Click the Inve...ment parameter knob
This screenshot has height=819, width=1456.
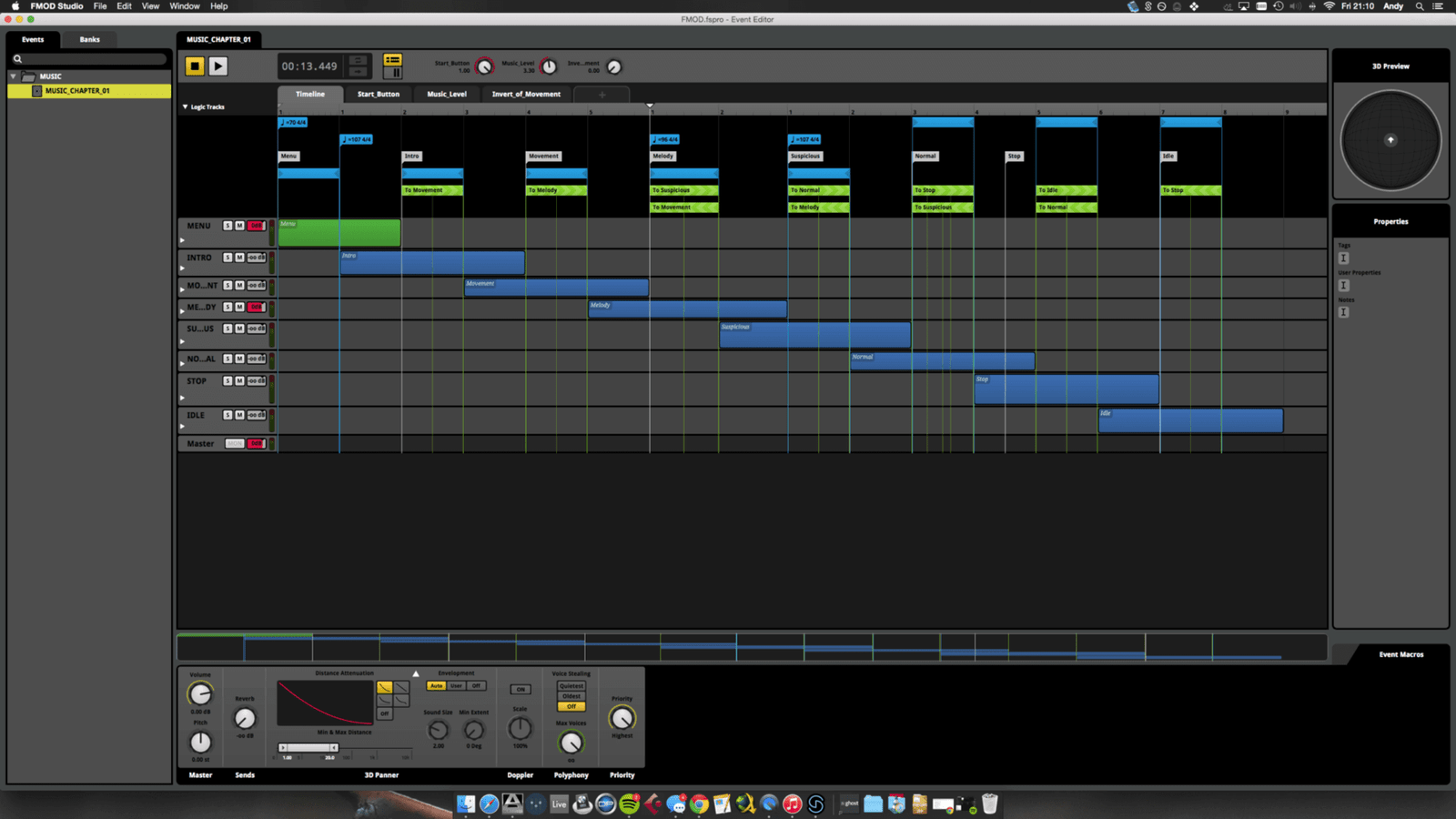(x=614, y=66)
